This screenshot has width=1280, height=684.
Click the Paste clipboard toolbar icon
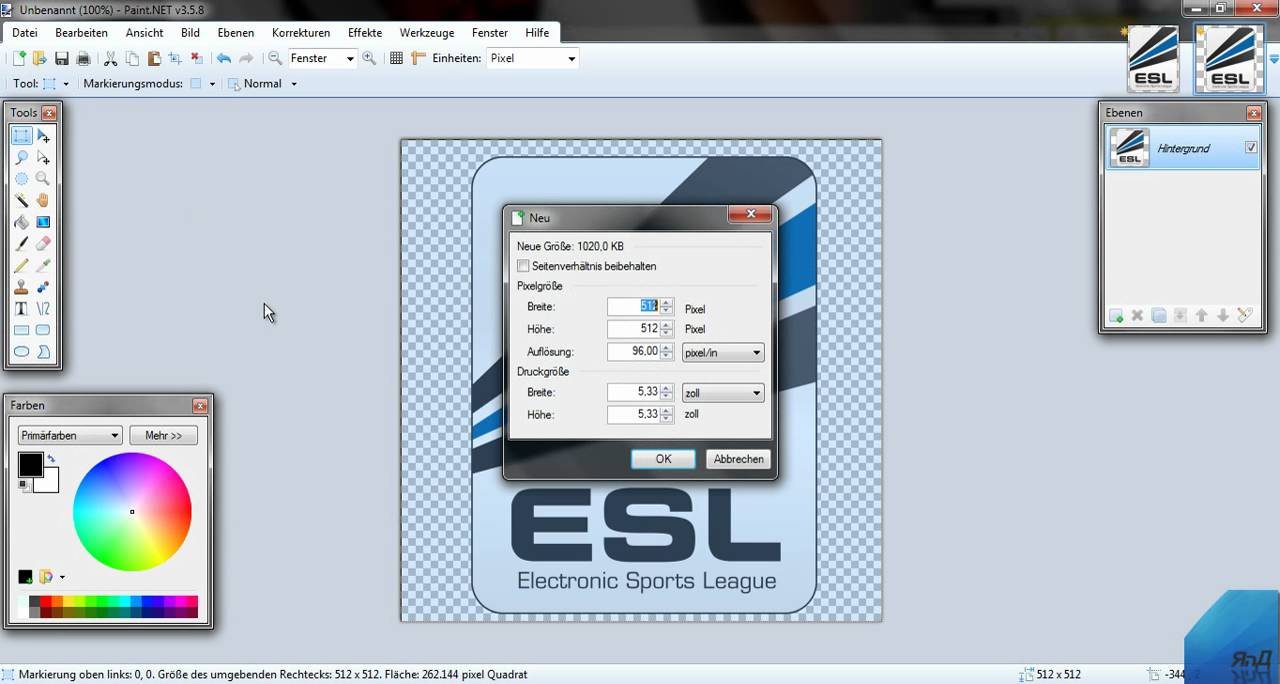[x=154, y=58]
